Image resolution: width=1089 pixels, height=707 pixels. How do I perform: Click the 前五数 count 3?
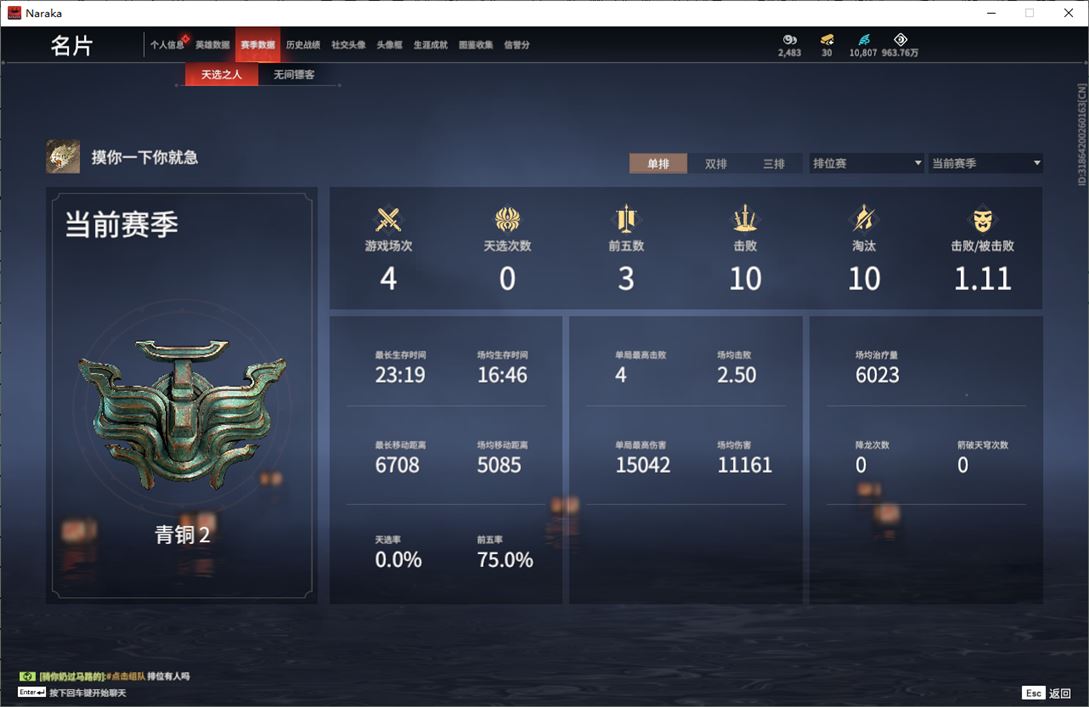click(x=626, y=278)
